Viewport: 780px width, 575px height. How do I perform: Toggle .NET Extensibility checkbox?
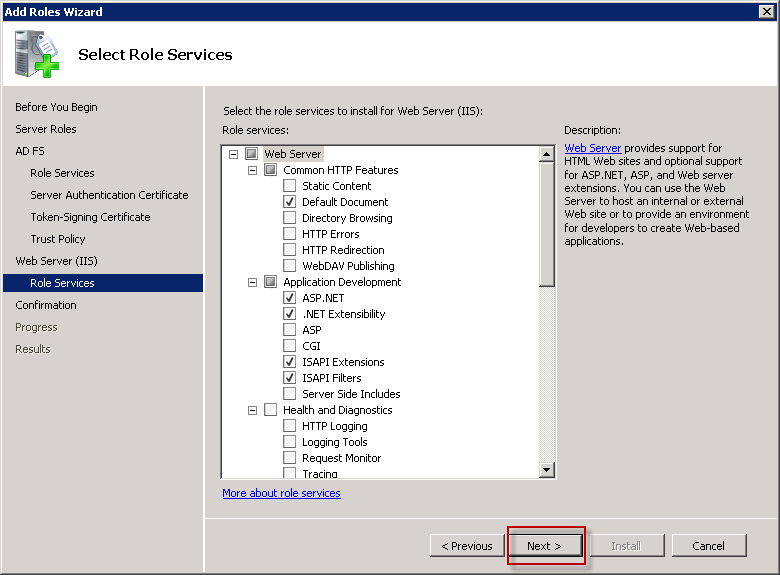(x=290, y=314)
